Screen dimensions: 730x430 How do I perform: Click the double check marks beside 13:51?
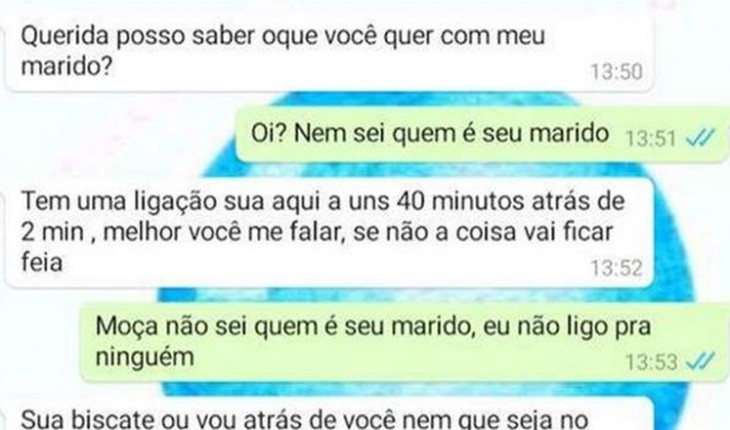701,138
